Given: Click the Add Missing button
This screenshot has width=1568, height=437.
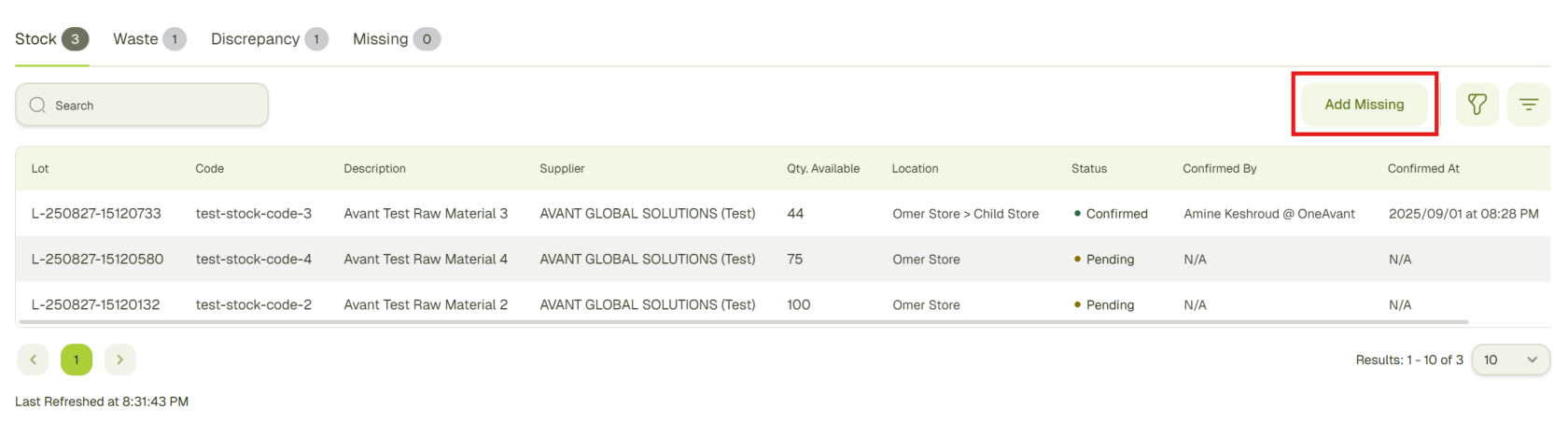Looking at the screenshot, I should point(1364,105).
